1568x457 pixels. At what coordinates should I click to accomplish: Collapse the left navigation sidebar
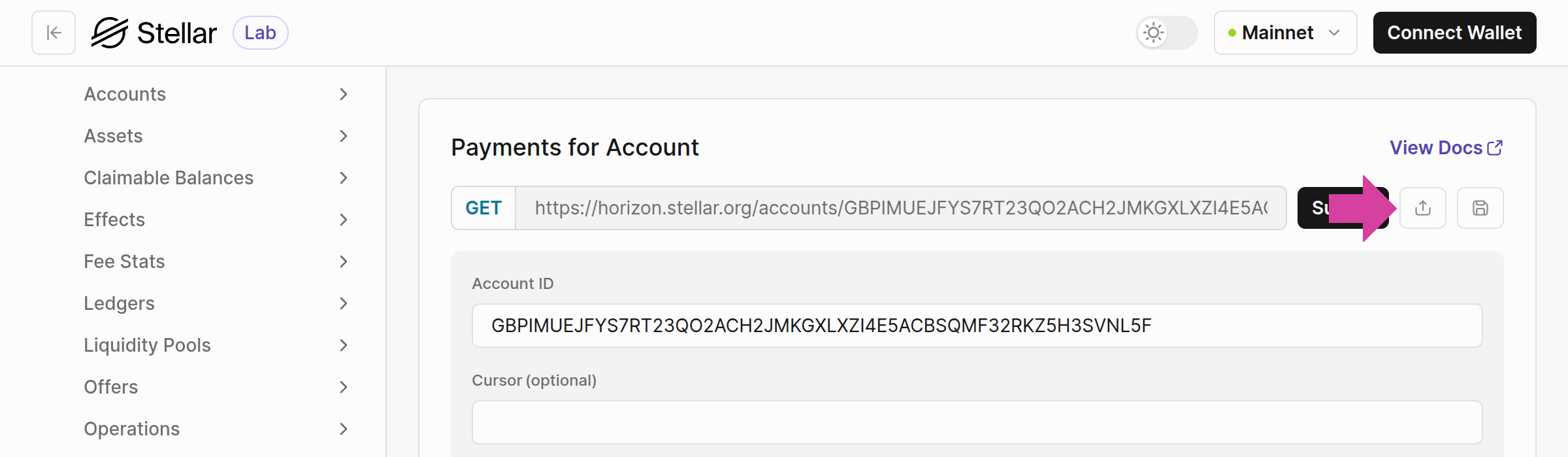tap(52, 33)
